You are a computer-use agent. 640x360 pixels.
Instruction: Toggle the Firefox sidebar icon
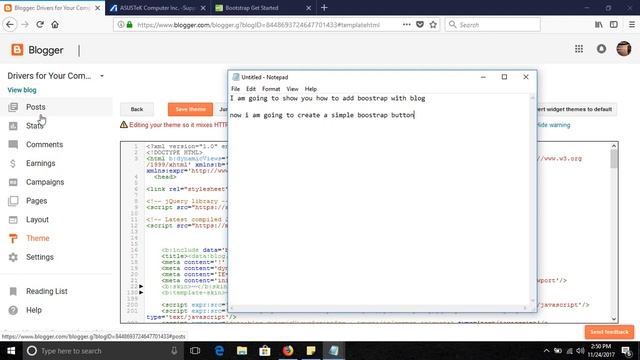pyautogui.click(x=613, y=24)
